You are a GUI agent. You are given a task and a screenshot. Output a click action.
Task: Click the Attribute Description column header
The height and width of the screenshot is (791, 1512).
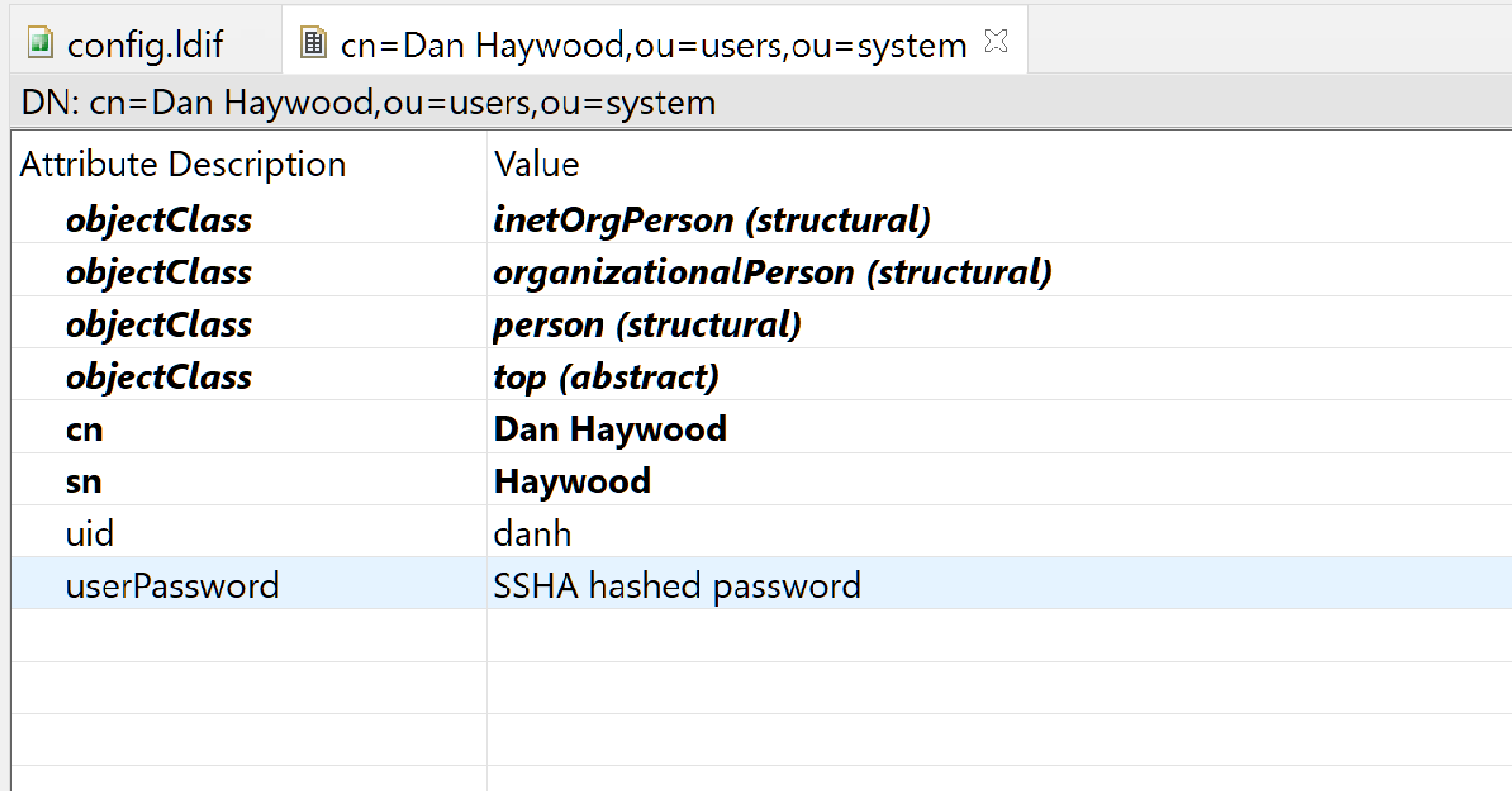182,164
